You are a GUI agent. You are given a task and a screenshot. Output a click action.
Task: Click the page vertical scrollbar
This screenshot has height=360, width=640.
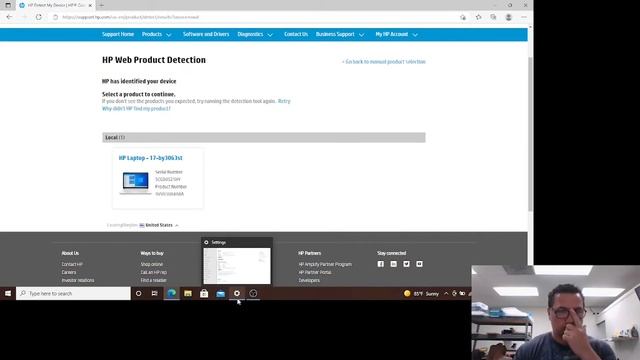[530, 135]
